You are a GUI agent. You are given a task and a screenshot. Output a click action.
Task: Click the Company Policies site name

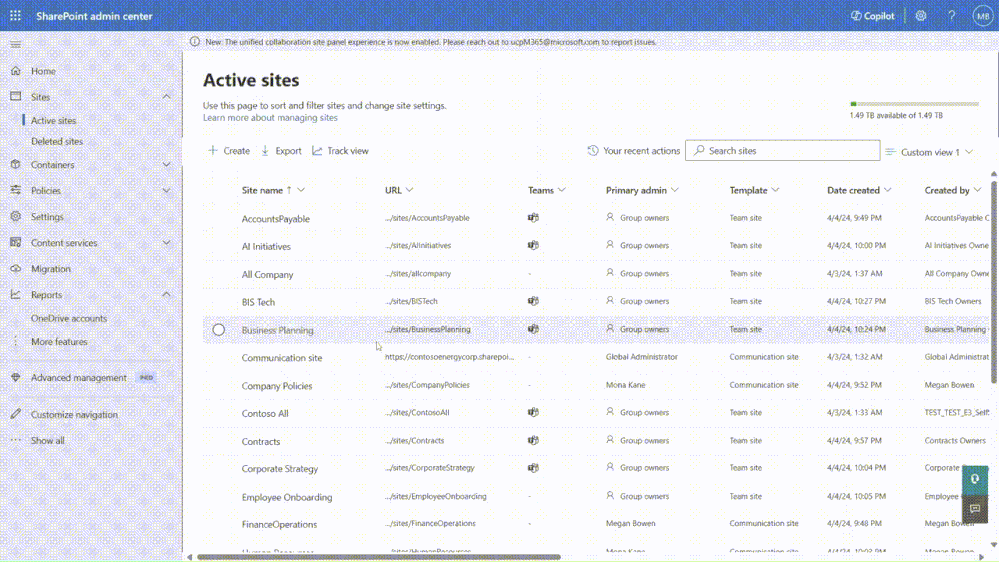(277, 385)
